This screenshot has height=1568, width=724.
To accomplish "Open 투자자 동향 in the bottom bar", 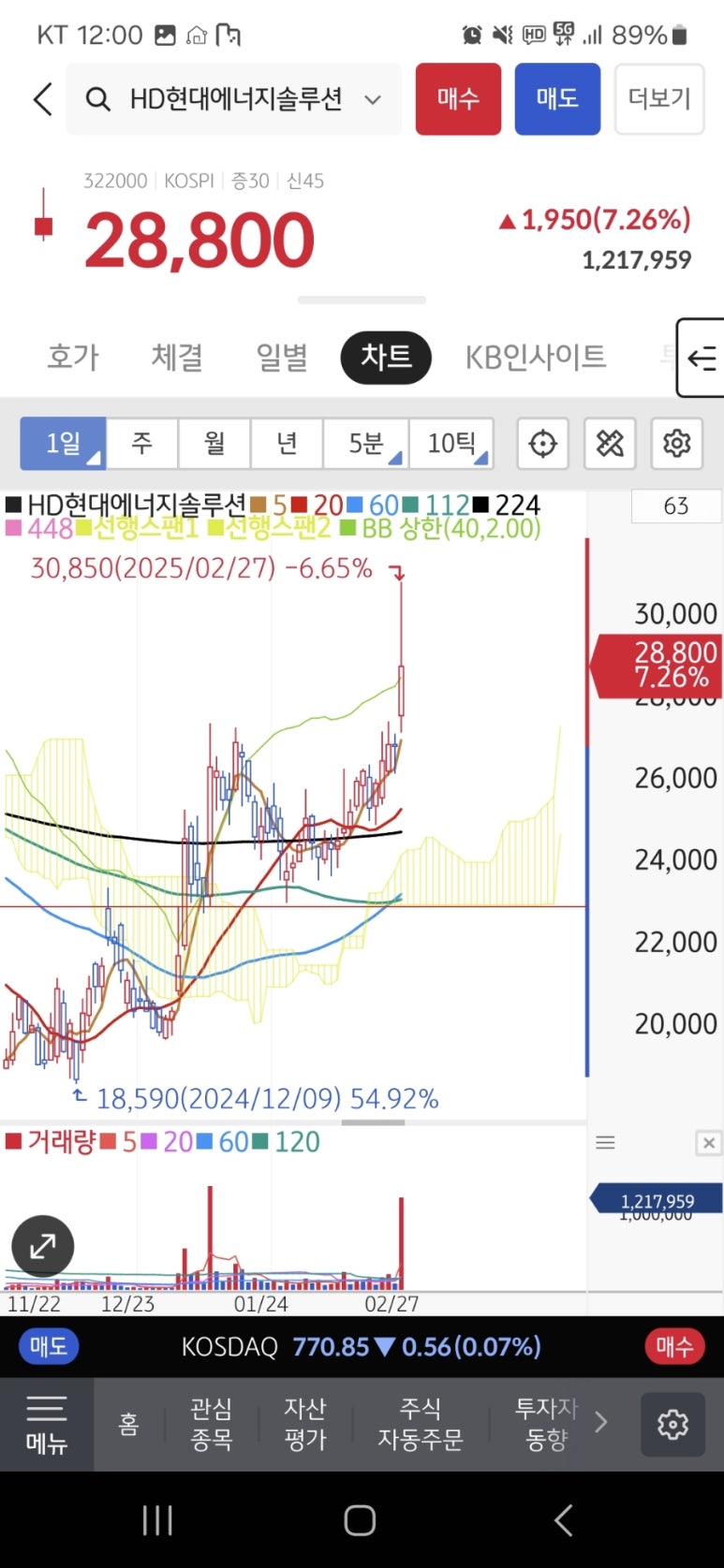I will 547,1424.
